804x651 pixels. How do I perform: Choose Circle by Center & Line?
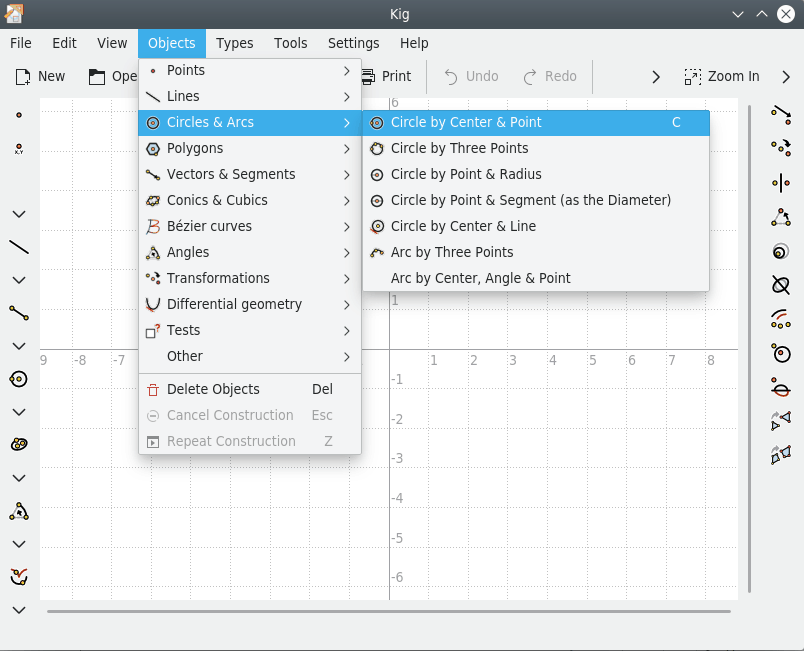coord(536,227)
